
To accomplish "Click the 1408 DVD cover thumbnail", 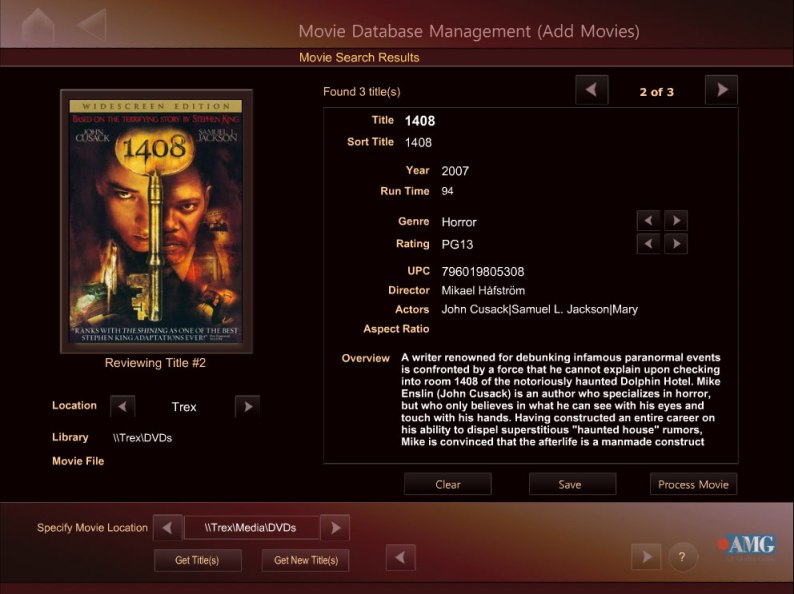I will click(156, 221).
